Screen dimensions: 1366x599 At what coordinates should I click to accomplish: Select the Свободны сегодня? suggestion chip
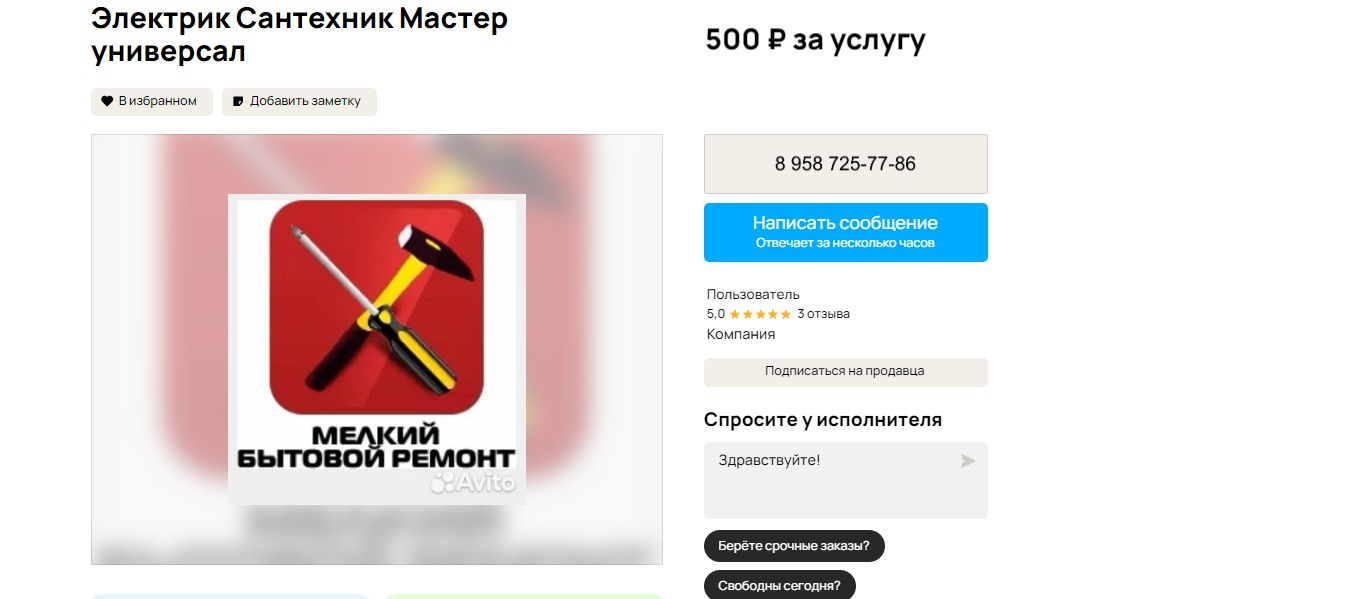(780, 585)
